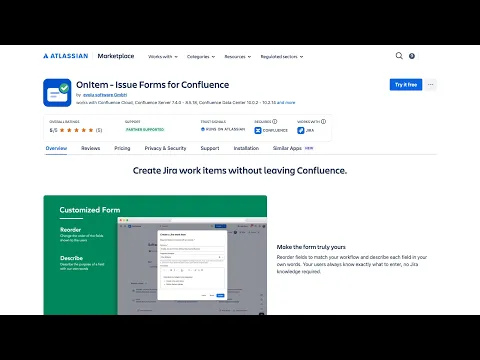
Task: Show info for Works With label
Action: pyautogui.click(x=323, y=121)
